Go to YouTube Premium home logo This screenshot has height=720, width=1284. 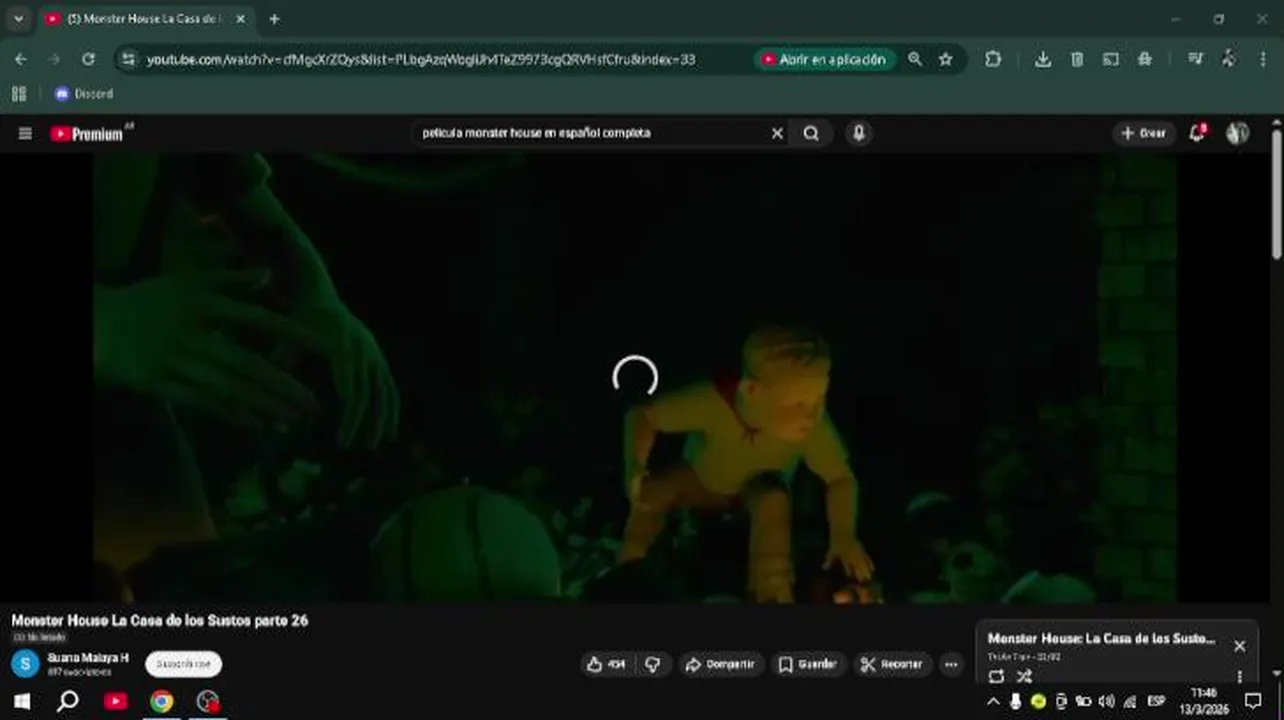point(90,133)
